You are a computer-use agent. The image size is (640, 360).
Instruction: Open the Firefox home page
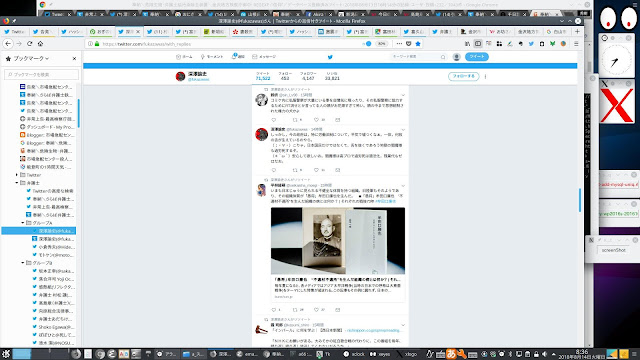click(x=40, y=44)
